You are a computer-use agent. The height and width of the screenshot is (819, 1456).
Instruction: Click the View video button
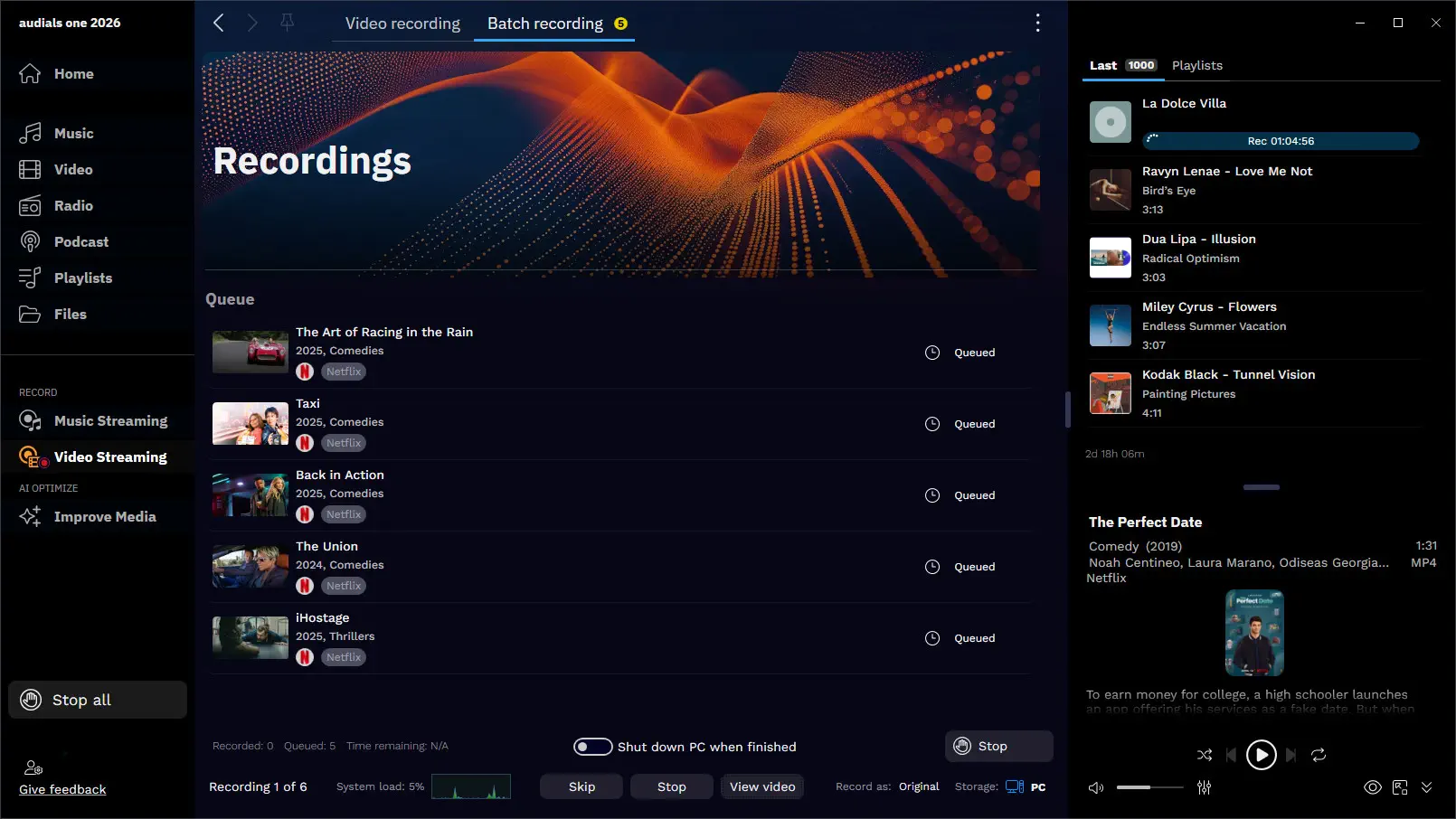762,786
